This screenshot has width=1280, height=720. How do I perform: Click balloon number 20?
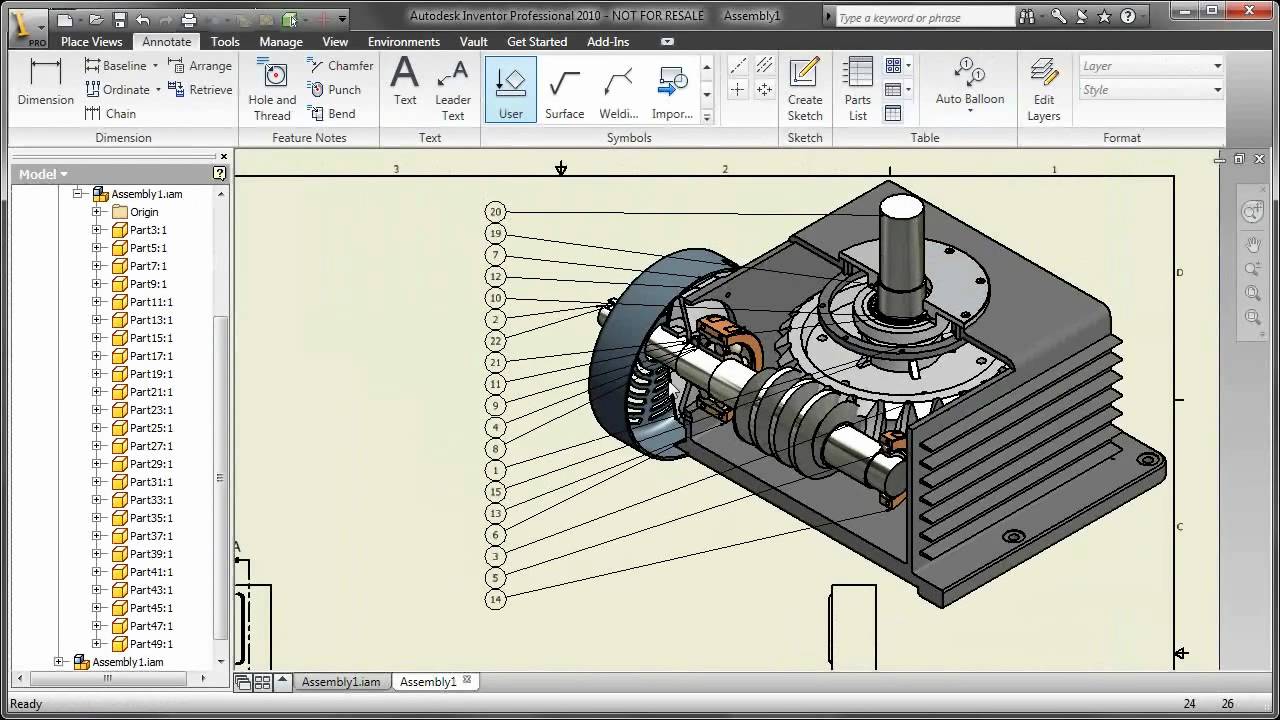coord(495,212)
